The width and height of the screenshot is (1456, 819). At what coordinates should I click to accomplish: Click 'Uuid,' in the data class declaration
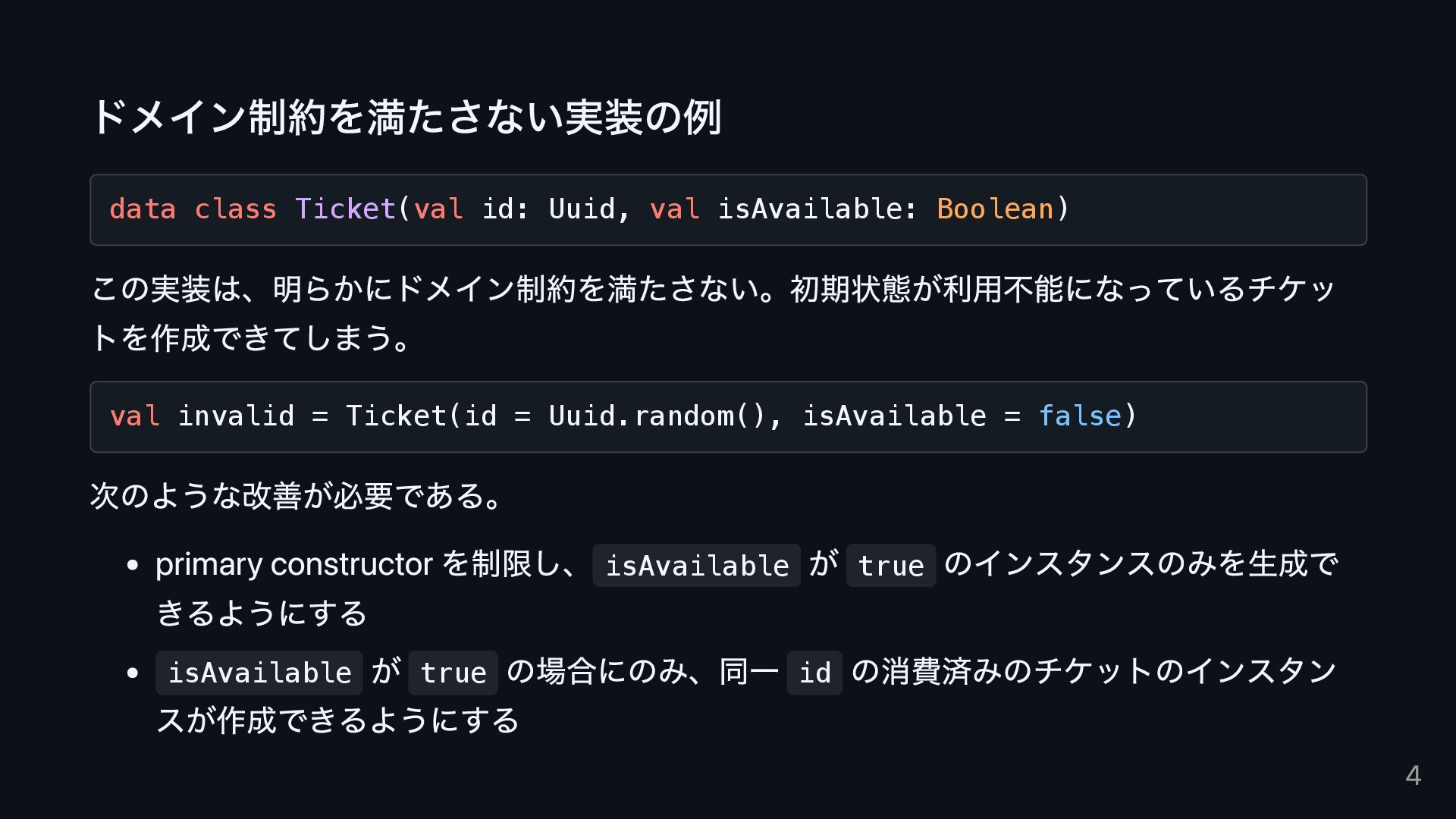(590, 209)
